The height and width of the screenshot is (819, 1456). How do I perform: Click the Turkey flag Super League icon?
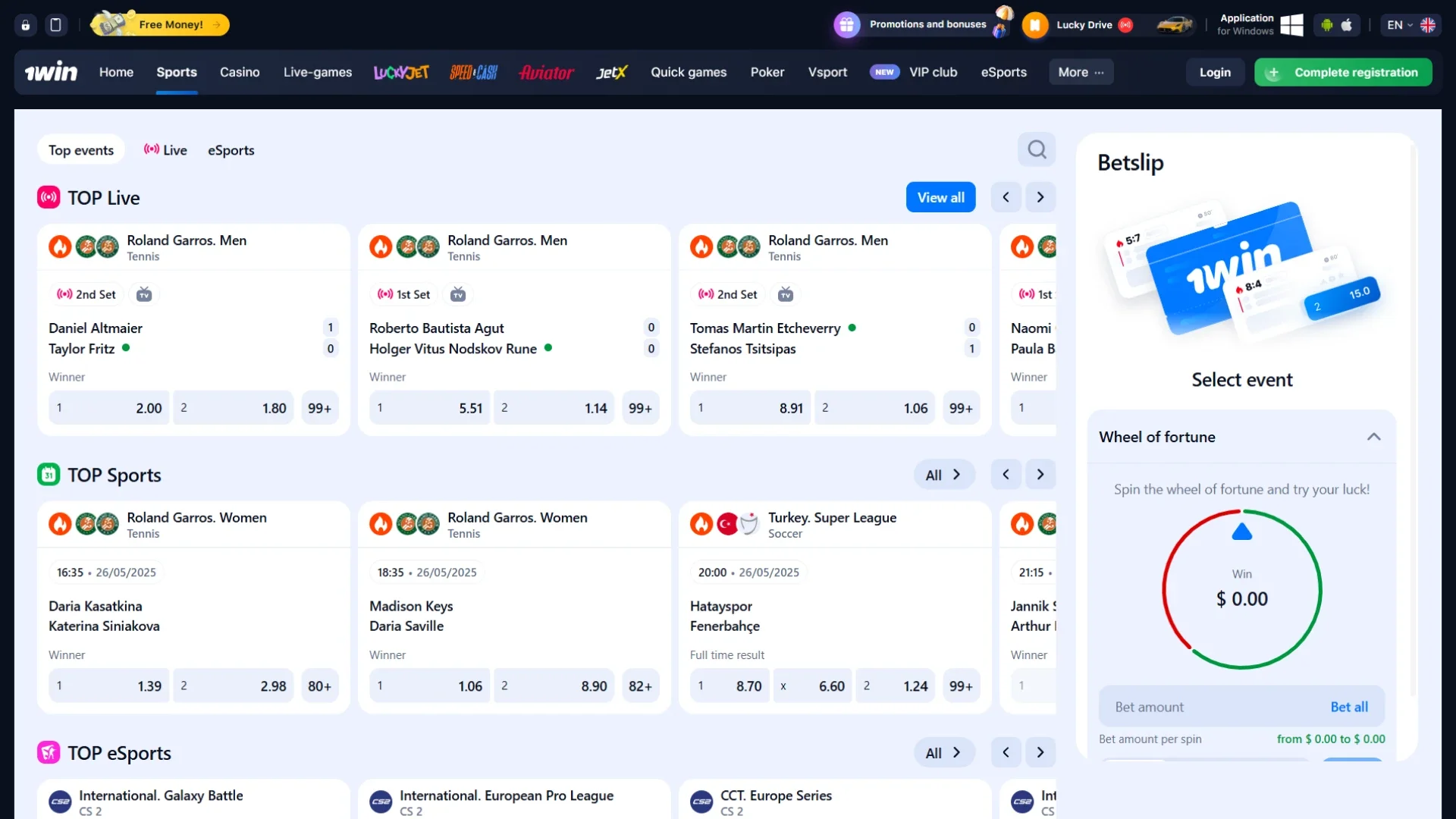(727, 524)
